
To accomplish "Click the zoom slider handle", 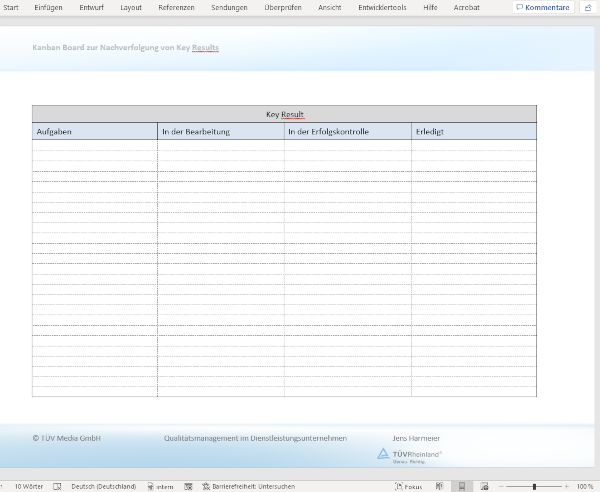I will (x=534, y=486).
